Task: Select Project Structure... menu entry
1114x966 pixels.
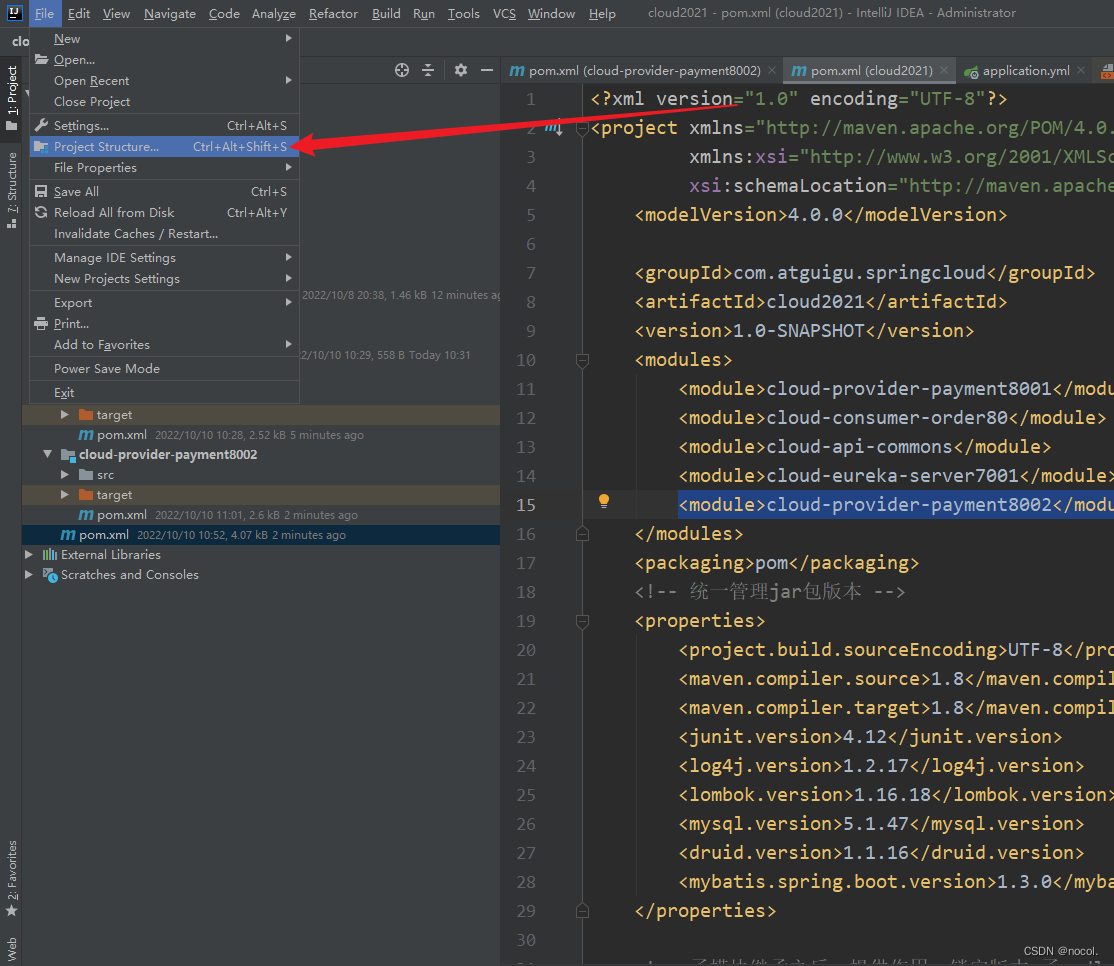Action: pyautogui.click(x=164, y=146)
